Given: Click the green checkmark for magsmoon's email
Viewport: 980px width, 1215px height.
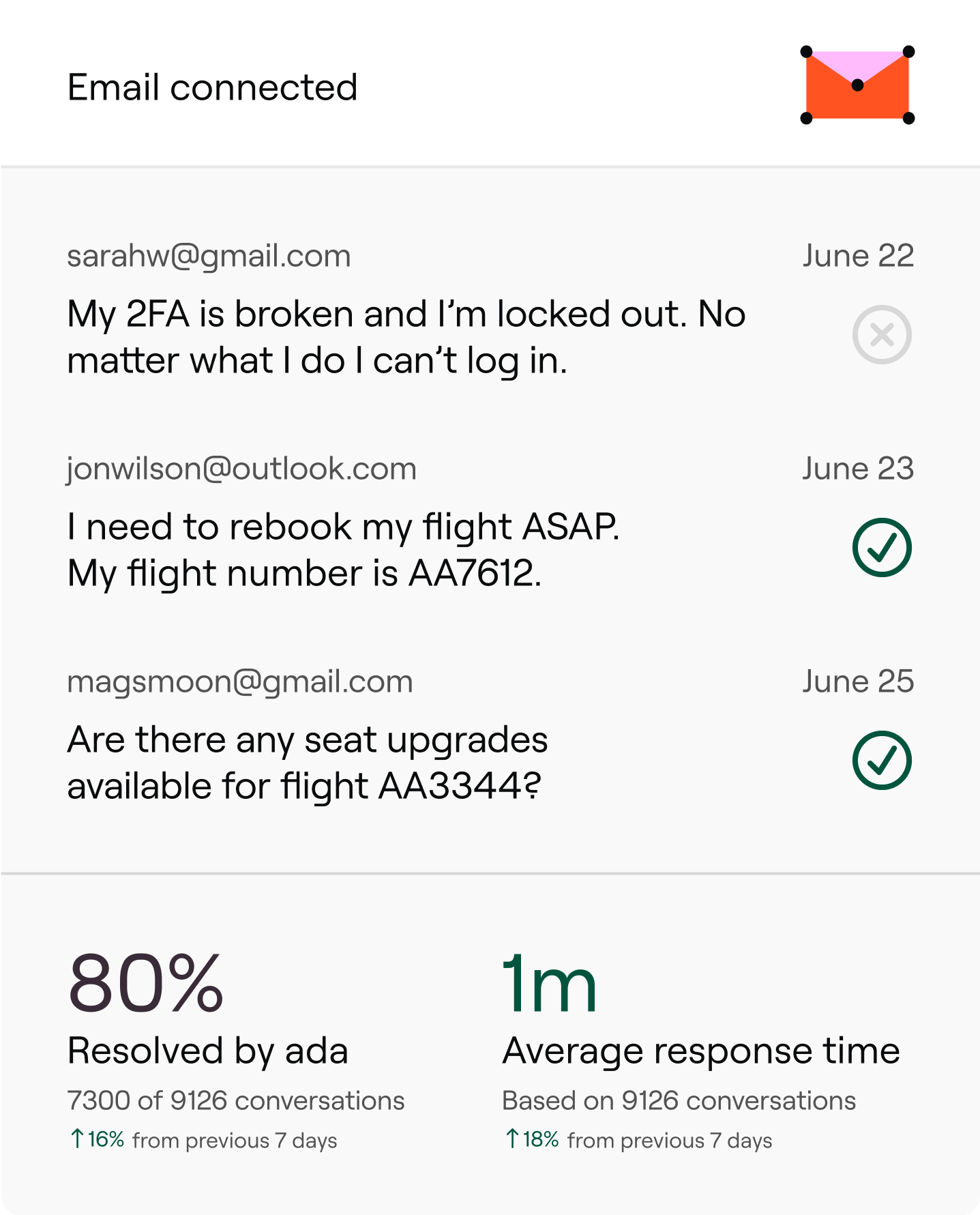Looking at the screenshot, I should tap(881, 760).
